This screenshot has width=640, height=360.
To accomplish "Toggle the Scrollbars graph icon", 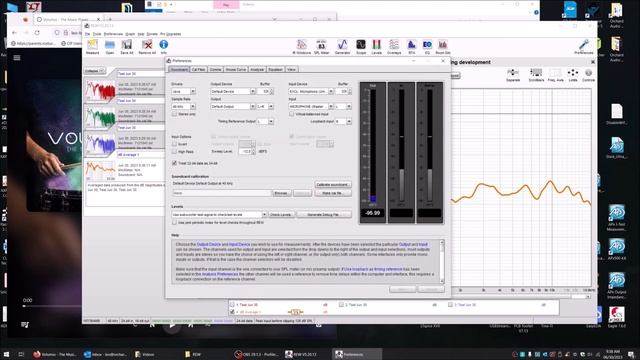I will pos(536,75).
